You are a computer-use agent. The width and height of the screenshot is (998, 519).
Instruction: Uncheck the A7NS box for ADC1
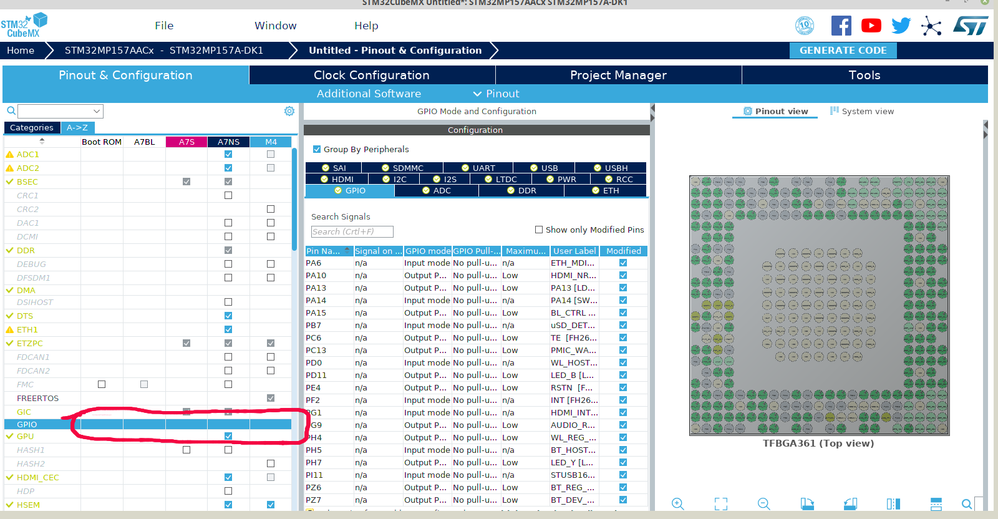(x=228, y=154)
